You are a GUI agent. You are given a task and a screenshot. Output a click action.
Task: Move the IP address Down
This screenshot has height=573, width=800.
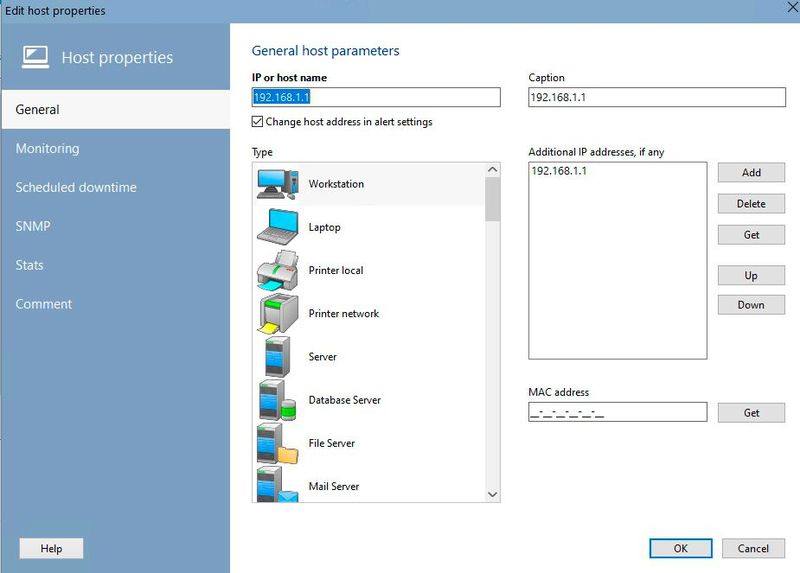tap(751, 305)
